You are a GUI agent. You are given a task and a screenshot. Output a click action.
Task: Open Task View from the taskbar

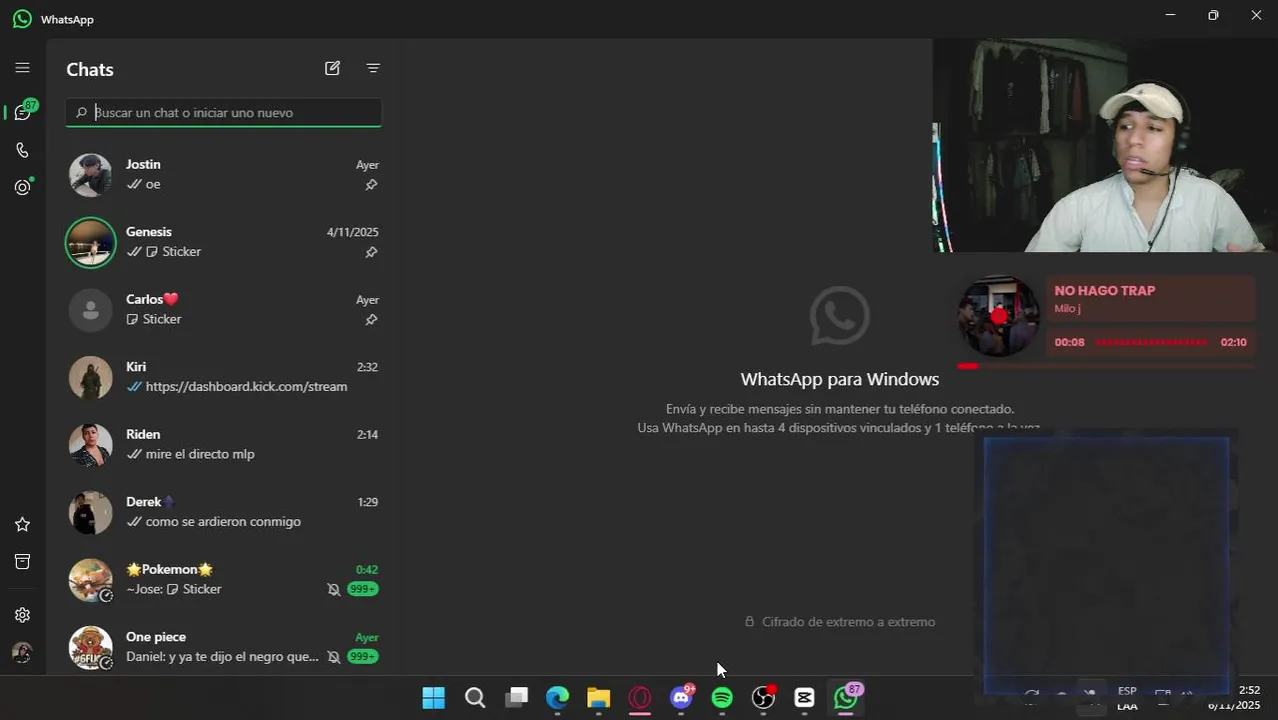[x=516, y=698]
